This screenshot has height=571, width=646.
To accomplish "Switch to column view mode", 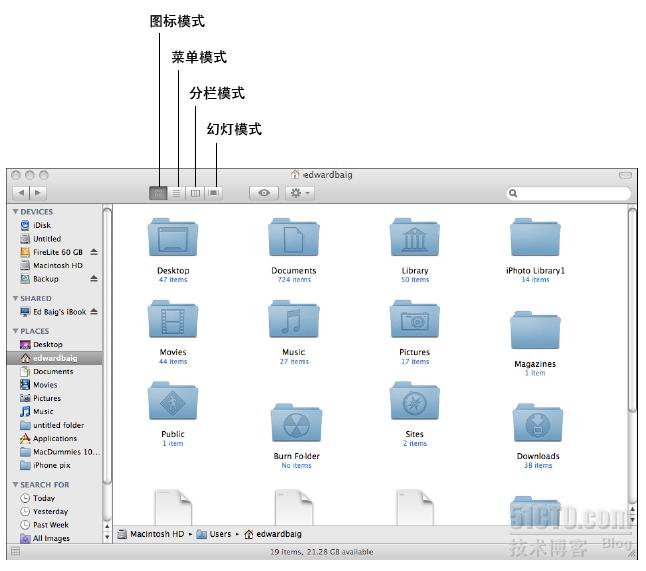I will pos(195,193).
